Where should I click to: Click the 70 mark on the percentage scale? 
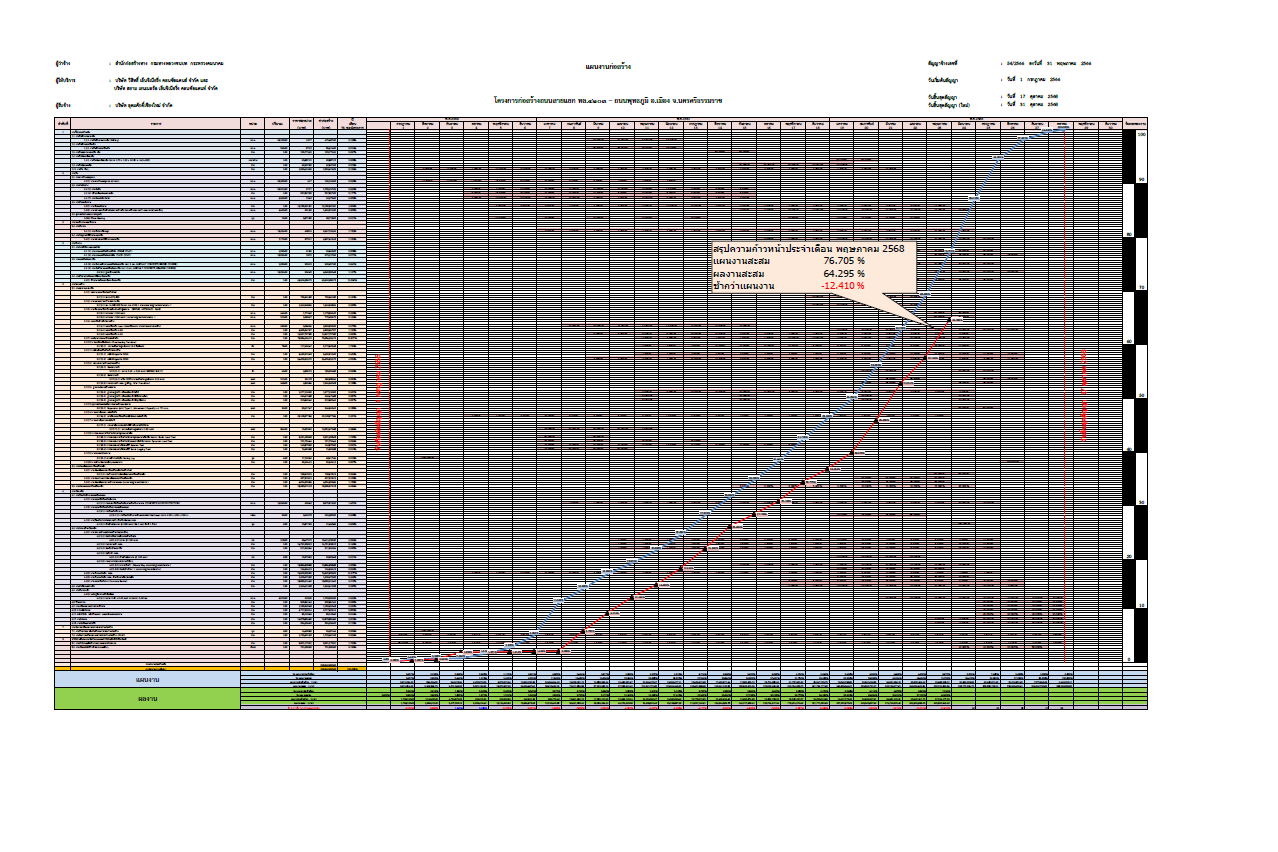1141,288
